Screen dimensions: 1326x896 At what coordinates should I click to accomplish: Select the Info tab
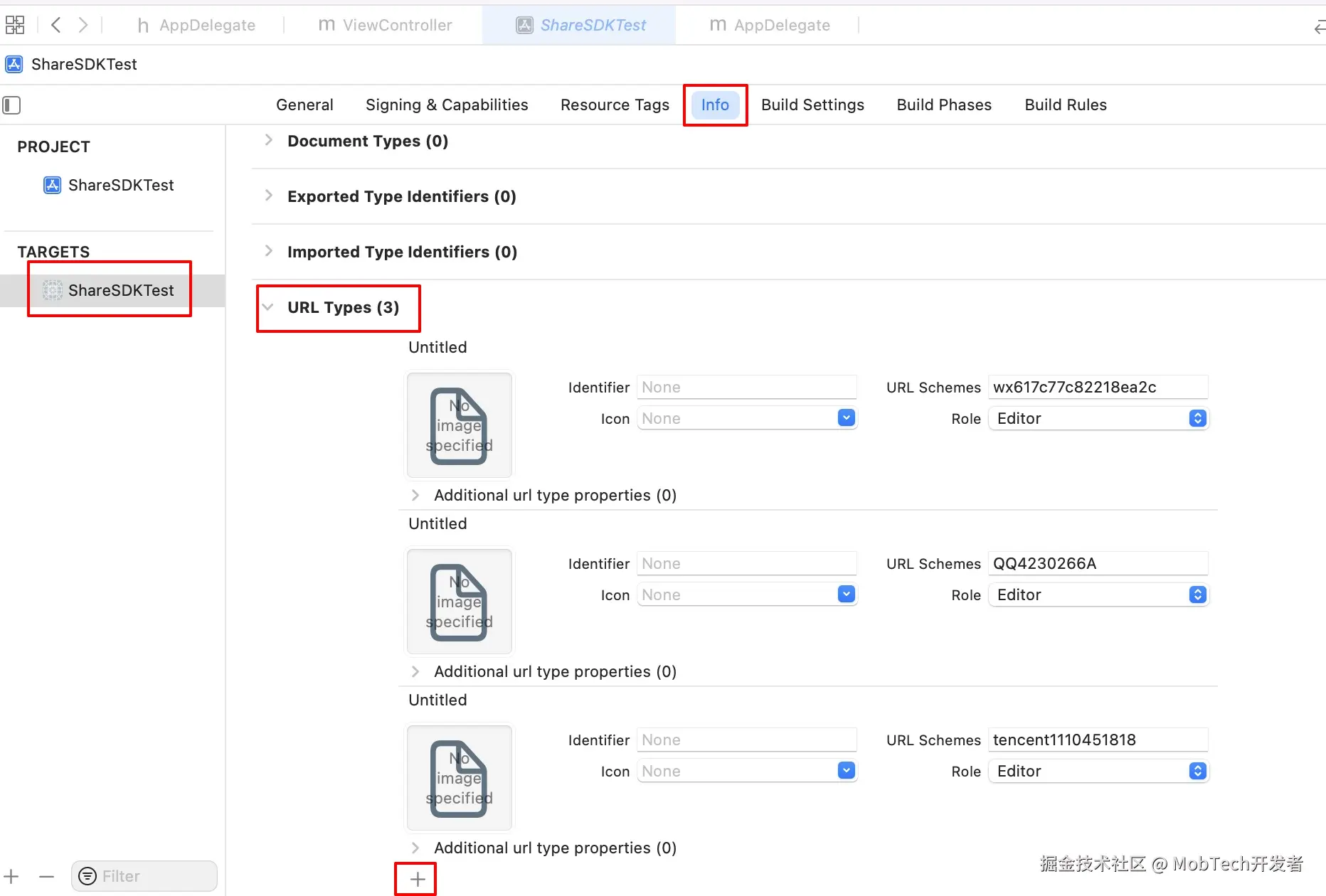pyautogui.click(x=715, y=105)
